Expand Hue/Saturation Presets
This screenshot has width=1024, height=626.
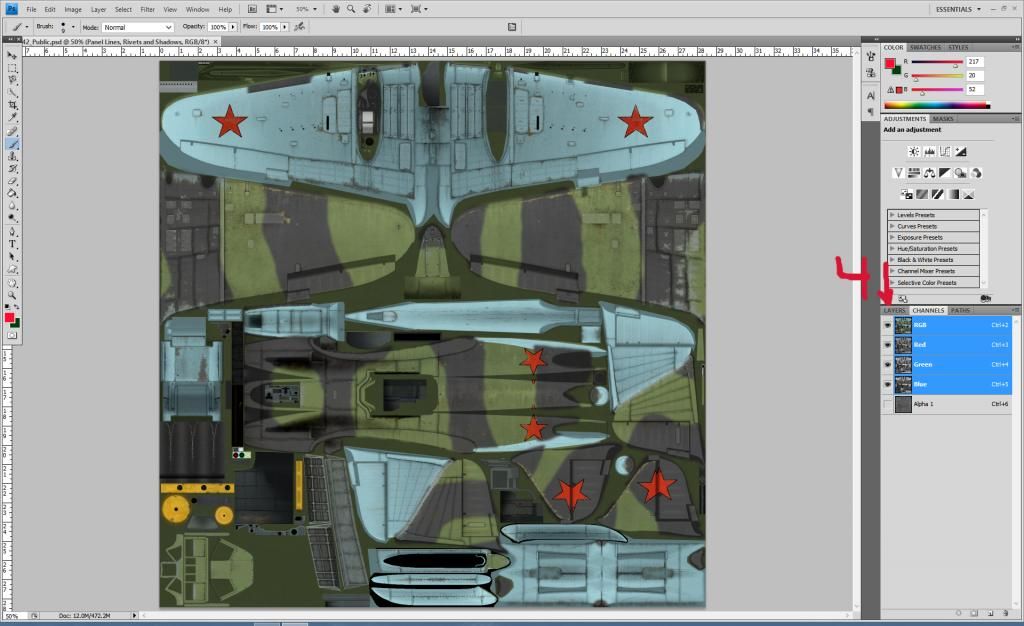pyautogui.click(x=892, y=248)
